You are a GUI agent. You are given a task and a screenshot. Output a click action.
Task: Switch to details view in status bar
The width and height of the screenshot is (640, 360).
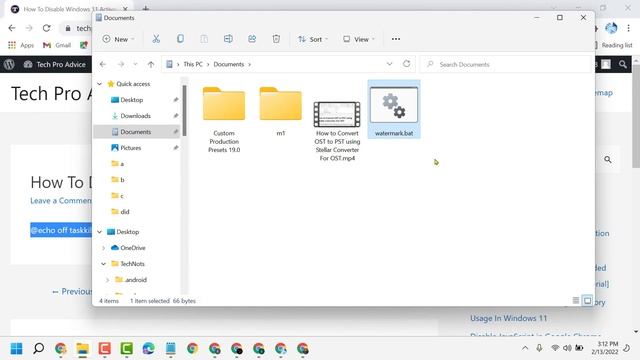pyautogui.click(x=576, y=301)
